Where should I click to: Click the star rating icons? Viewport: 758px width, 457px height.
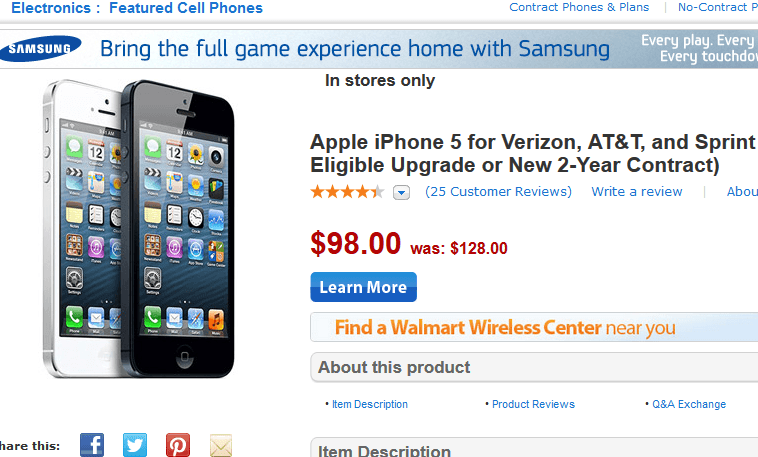click(346, 192)
